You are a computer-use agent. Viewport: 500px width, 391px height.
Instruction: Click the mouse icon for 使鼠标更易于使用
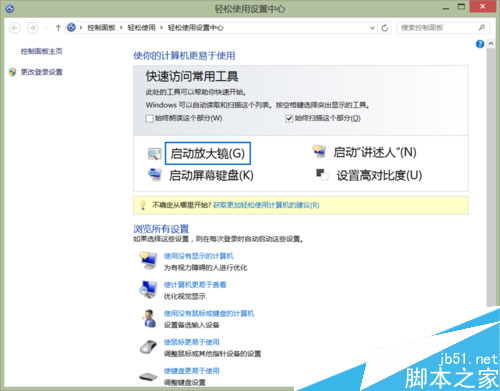[148, 347]
